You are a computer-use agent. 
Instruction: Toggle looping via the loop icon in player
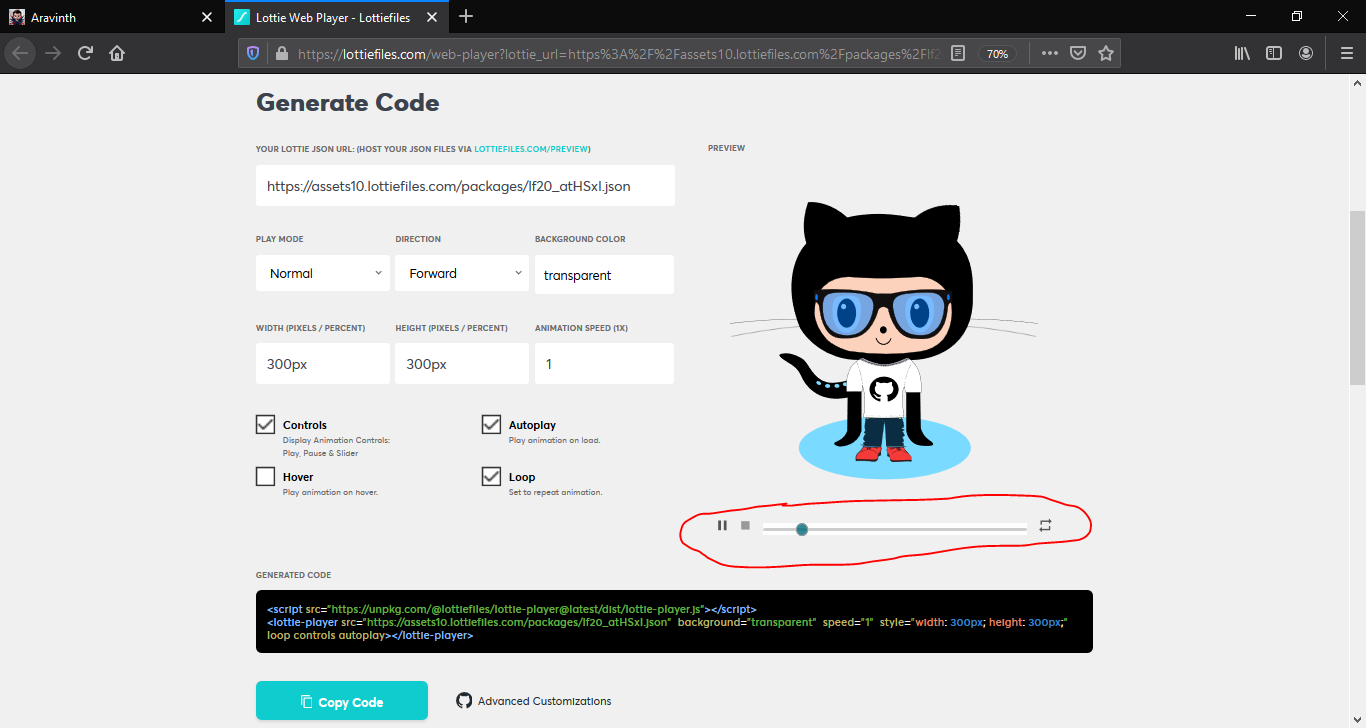tap(1044, 525)
